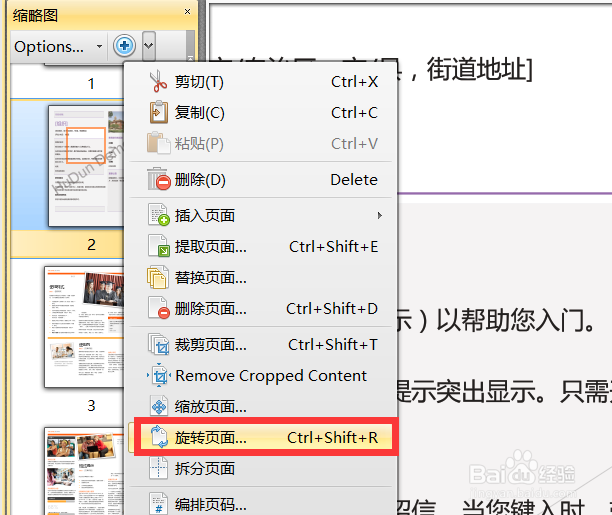The width and height of the screenshot is (612, 515).
Task: Click the 编排页码 numbering icon
Action: click(158, 504)
